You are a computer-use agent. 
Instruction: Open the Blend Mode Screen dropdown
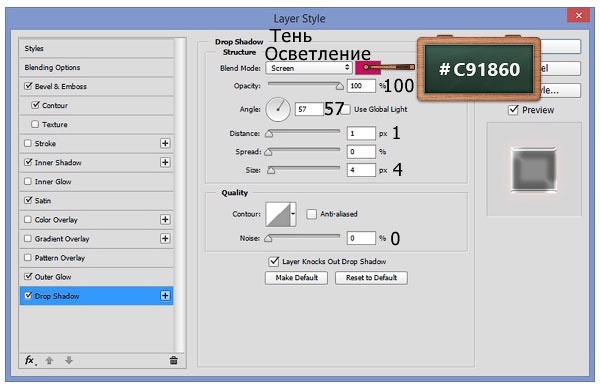tap(309, 68)
